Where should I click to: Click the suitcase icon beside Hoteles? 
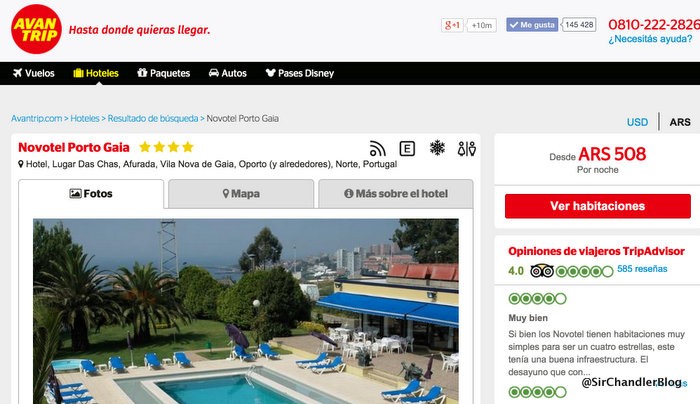pyautogui.click(x=78, y=73)
